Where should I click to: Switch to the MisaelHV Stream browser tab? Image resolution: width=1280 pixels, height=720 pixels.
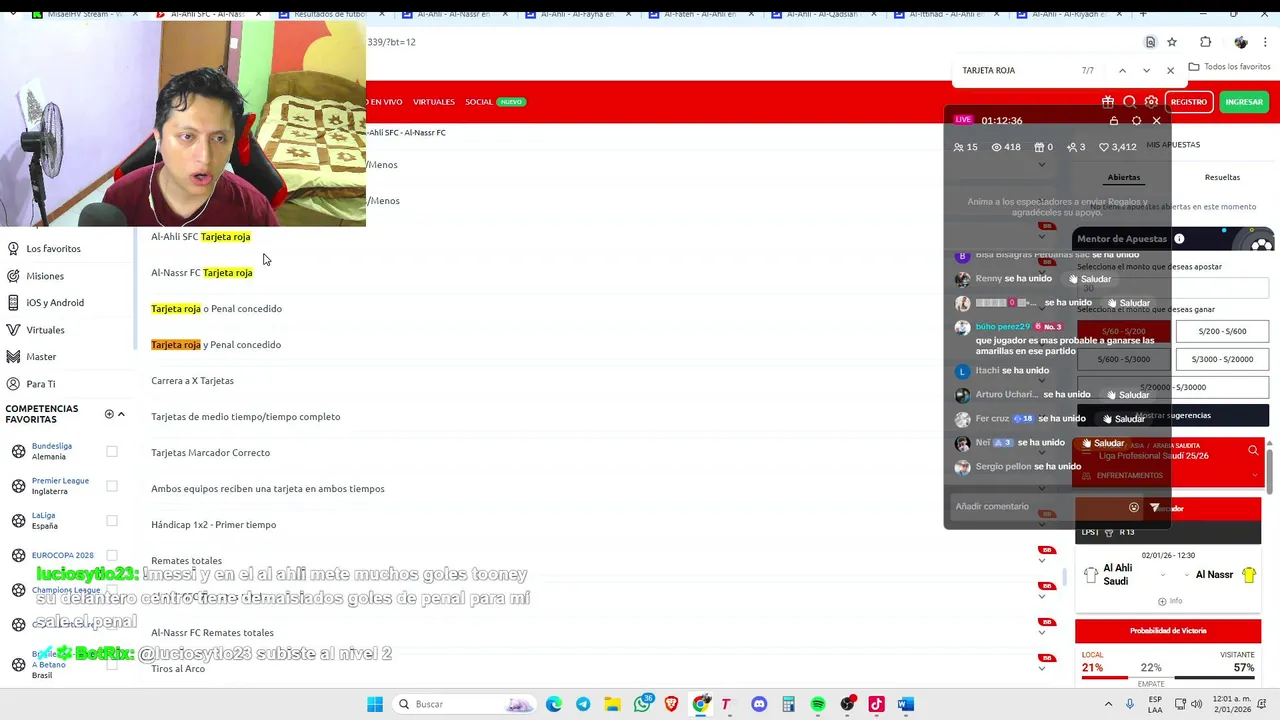click(x=85, y=14)
